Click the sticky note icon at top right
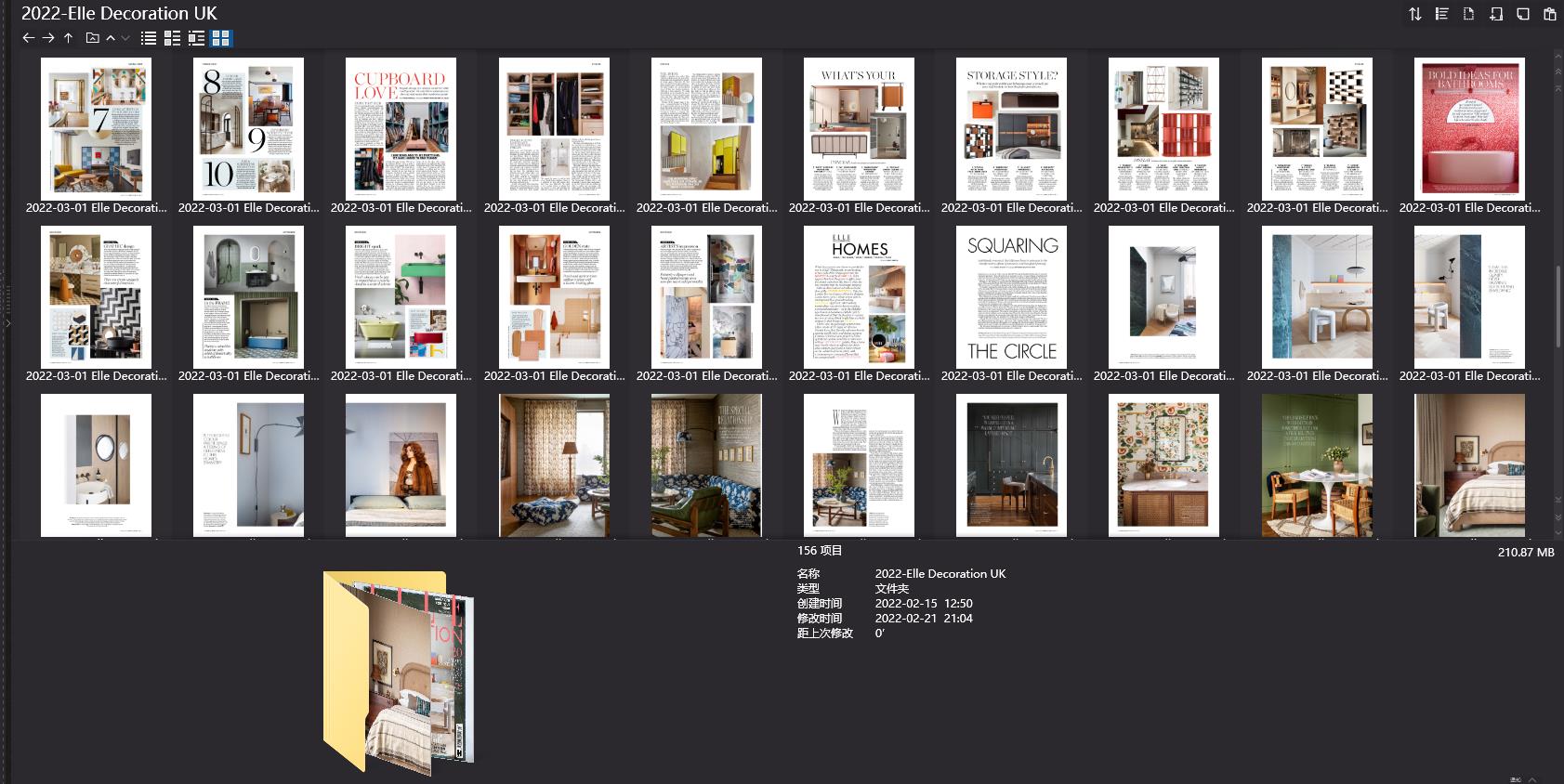Image resolution: width=1564 pixels, height=784 pixels. point(1522,14)
